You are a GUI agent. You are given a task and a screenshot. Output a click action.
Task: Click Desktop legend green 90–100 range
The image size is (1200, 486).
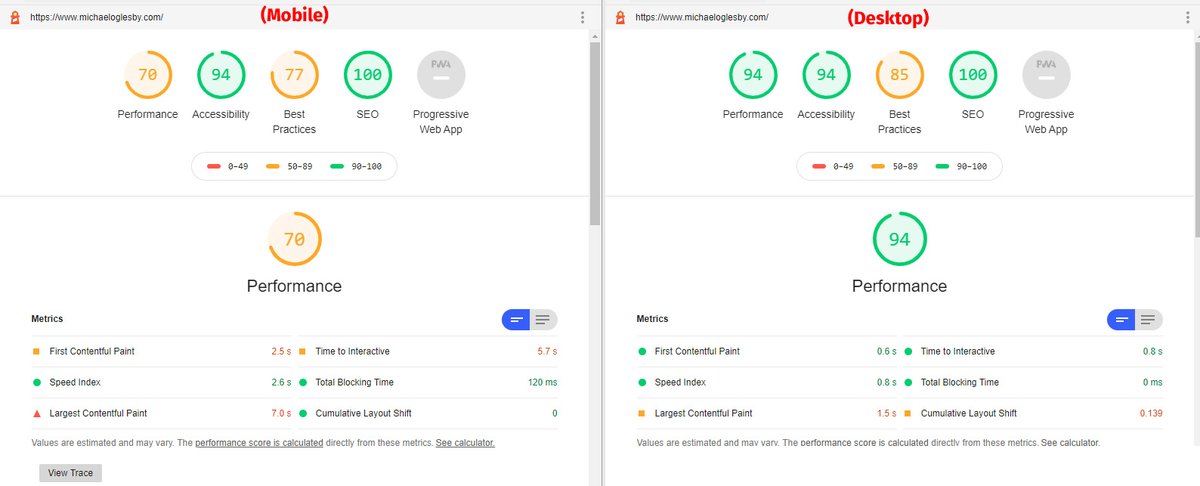tap(962, 166)
